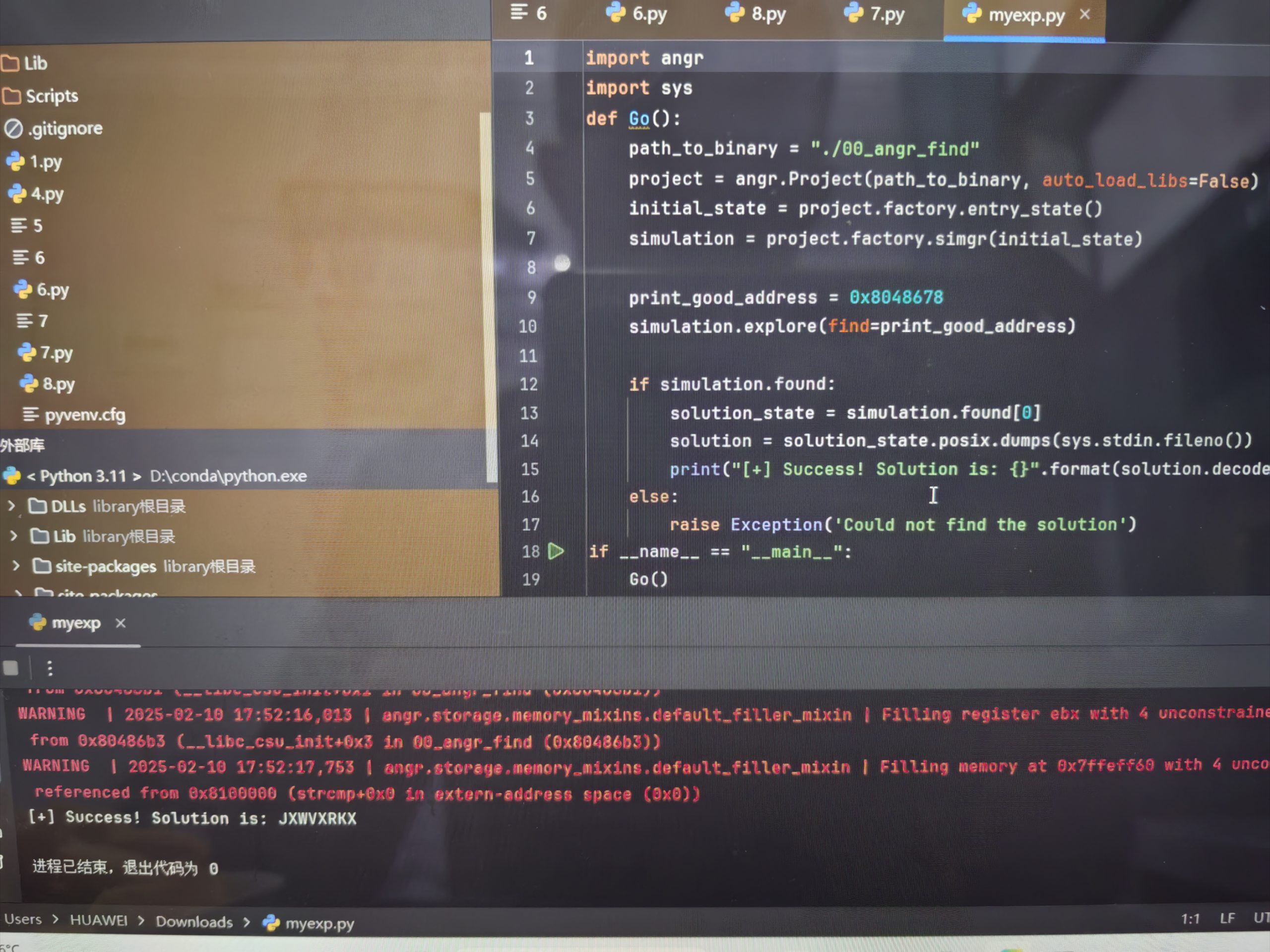The image size is (1270, 952).
Task: Select the Python 3.11 interpreter node
Action: [155, 476]
